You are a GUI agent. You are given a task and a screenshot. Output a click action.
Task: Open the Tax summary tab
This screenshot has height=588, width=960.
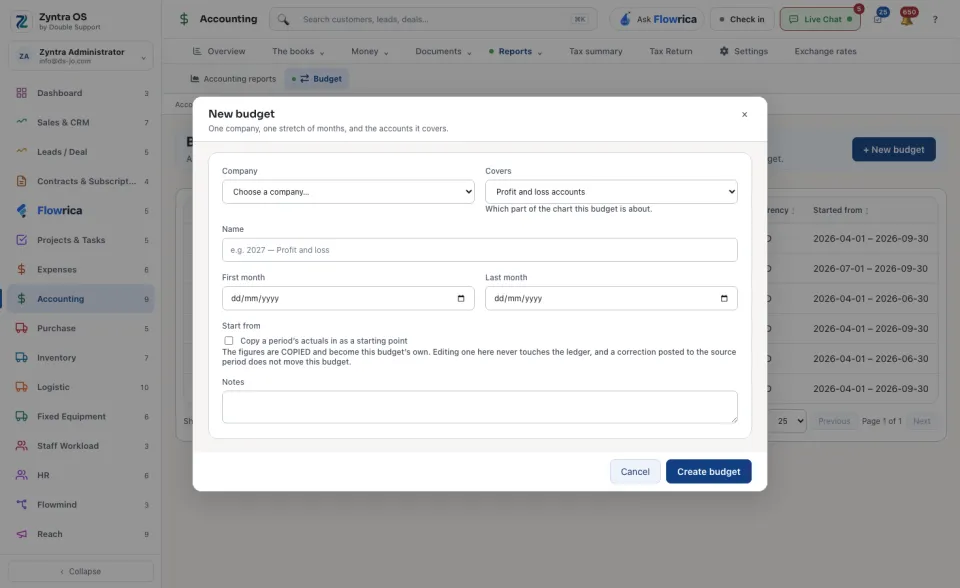pyautogui.click(x=596, y=51)
